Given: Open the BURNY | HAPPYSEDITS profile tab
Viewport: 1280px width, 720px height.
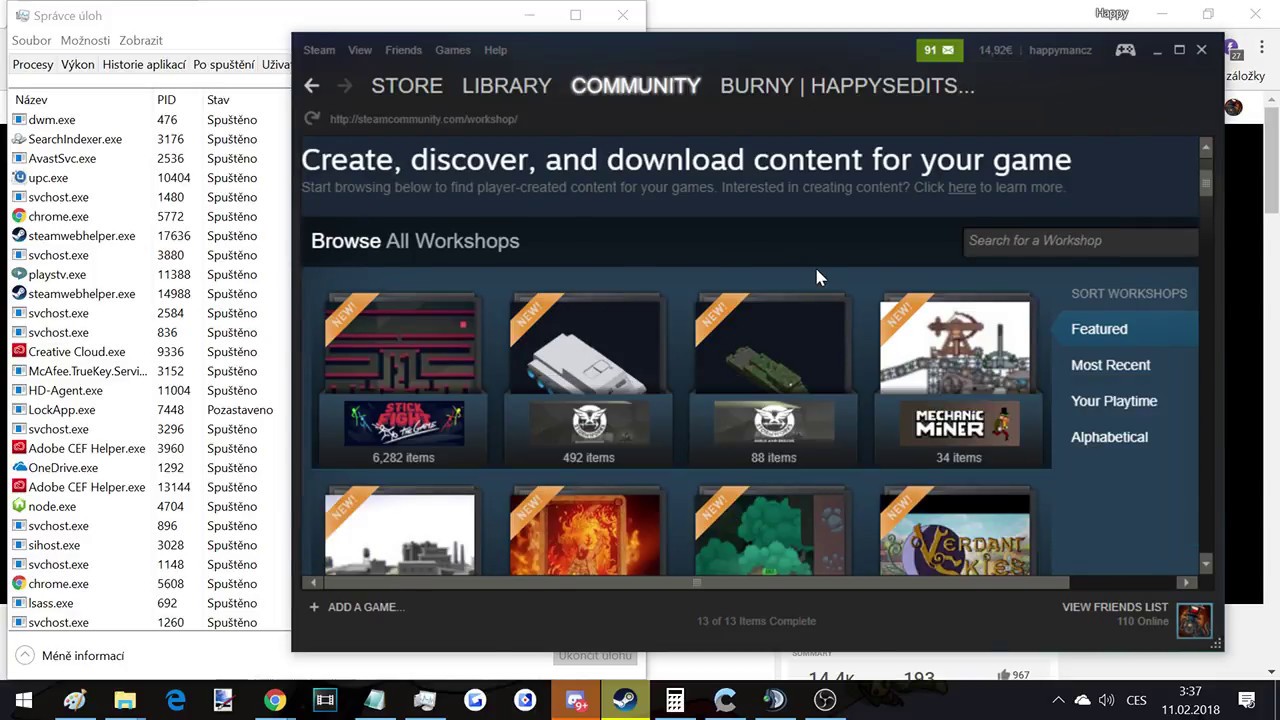Looking at the screenshot, I should point(847,86).
